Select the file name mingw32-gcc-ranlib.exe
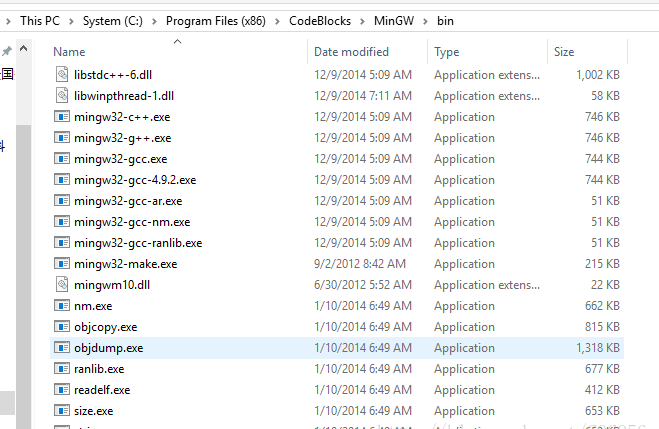 point(138,243)
